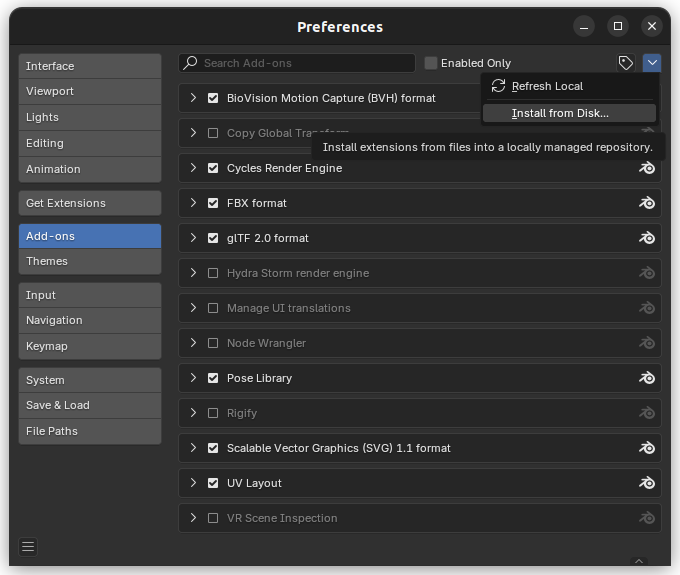
Task: Uncheck the glTF 2.0 format add-on
Action: coord(213,238)
